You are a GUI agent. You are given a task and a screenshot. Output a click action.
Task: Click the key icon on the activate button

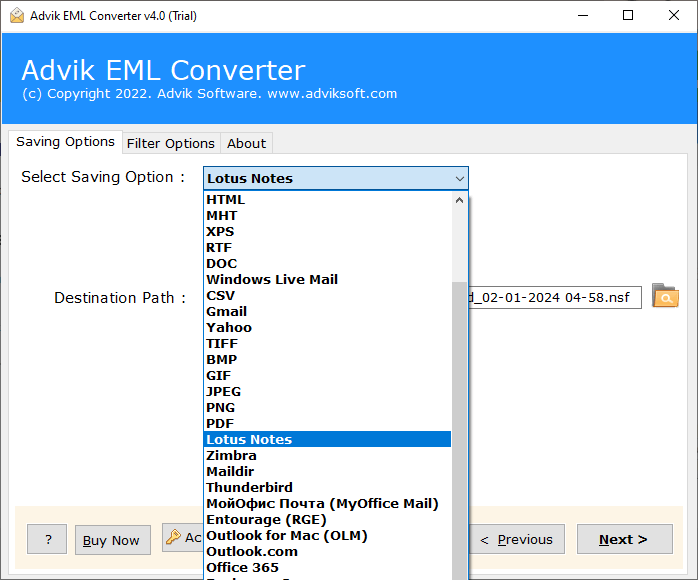[x=173, y=537]
